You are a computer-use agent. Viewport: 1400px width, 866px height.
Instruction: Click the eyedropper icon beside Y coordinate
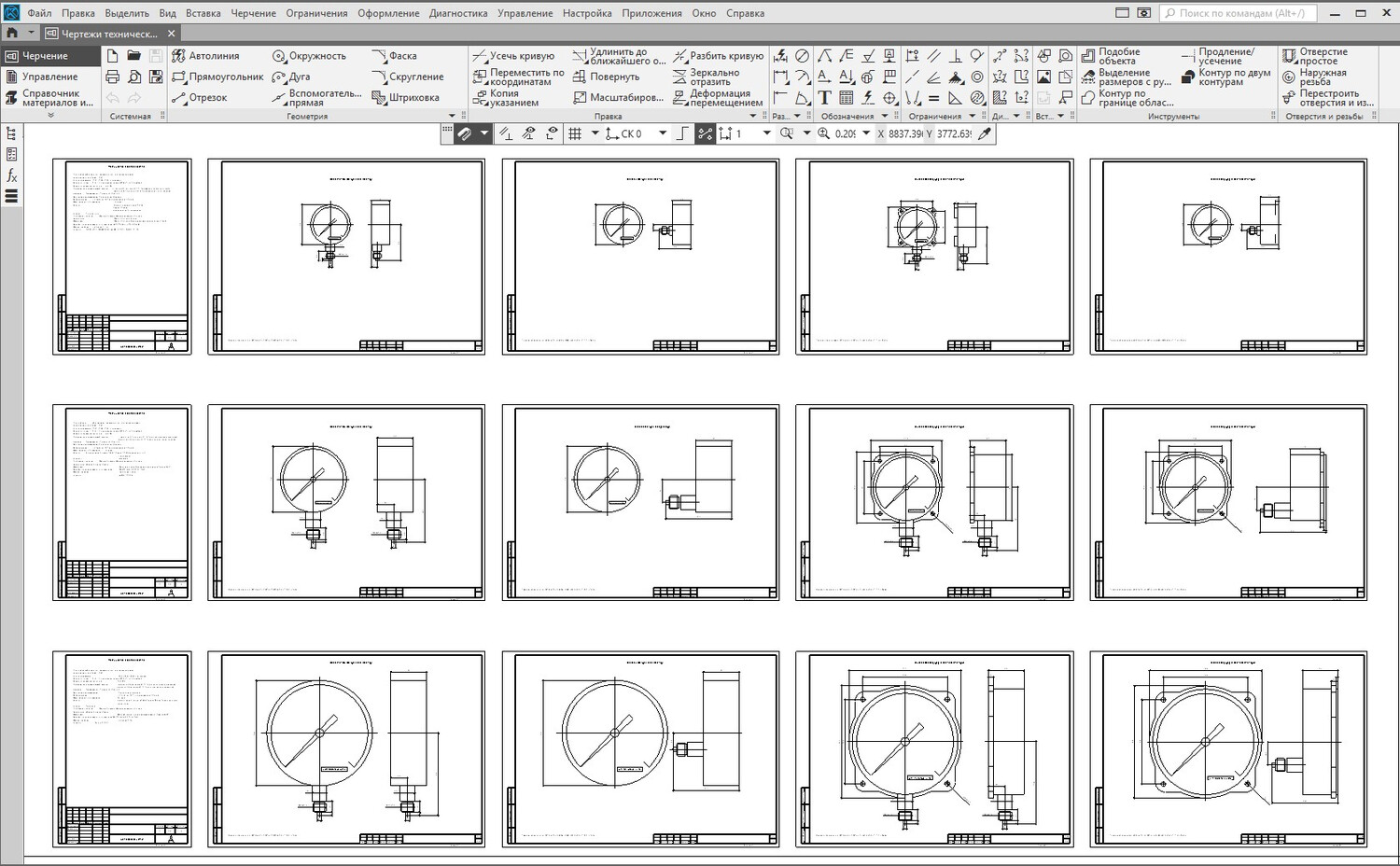[985, 133]
